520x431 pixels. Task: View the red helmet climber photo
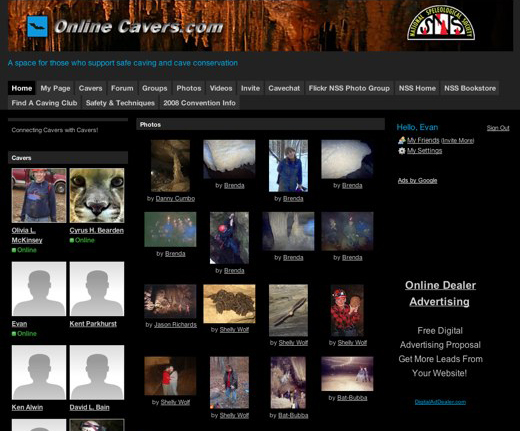pos(229,238)
